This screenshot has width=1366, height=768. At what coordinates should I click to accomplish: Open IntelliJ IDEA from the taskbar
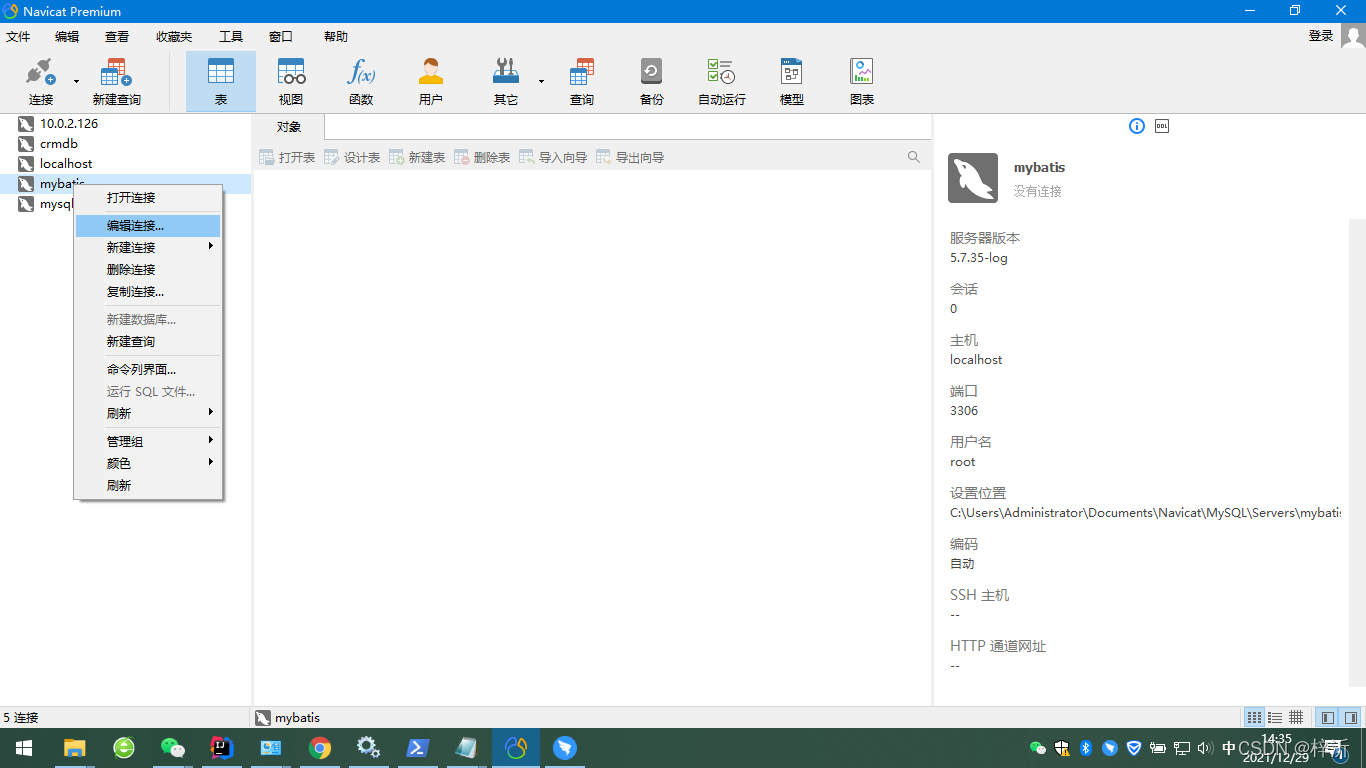222,748
